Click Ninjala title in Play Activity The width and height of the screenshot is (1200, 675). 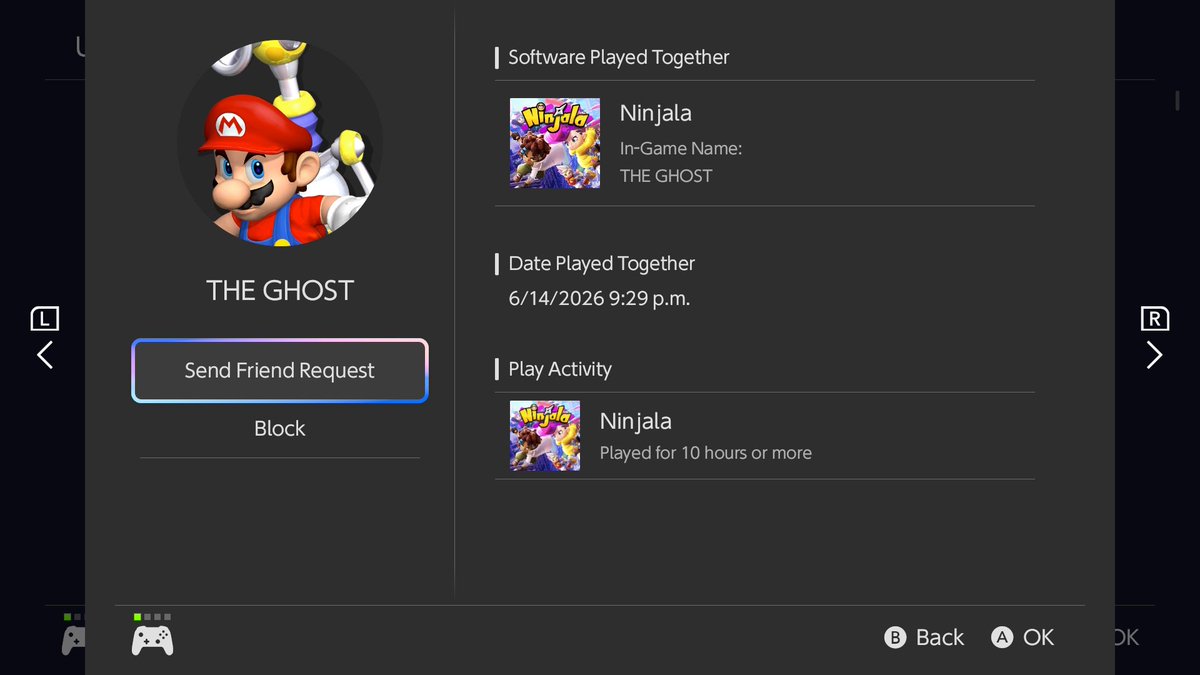pyautogui.click(x=636, y=421)
